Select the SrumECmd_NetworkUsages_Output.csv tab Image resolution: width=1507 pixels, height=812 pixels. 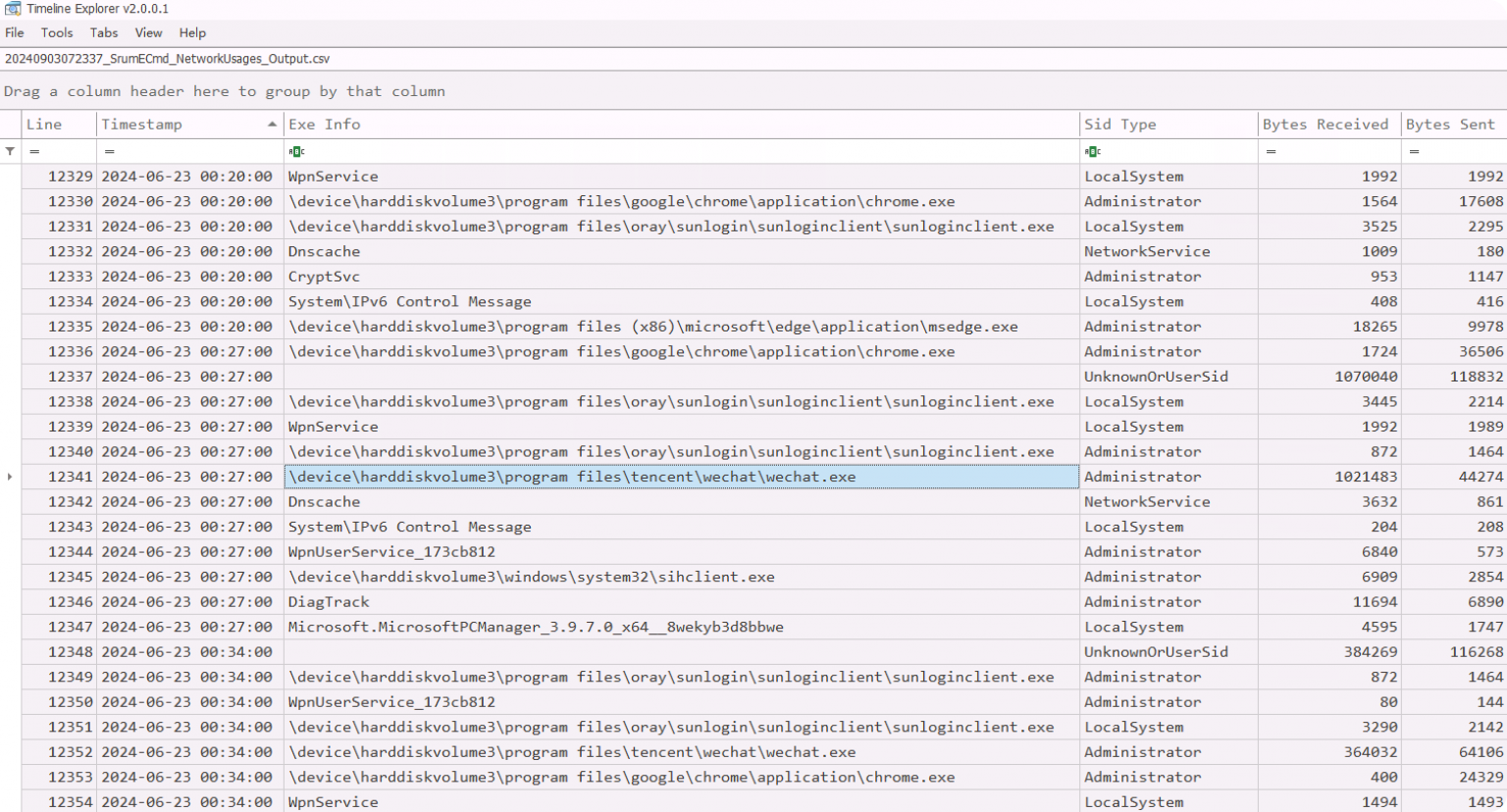click(x=167, y=59)
